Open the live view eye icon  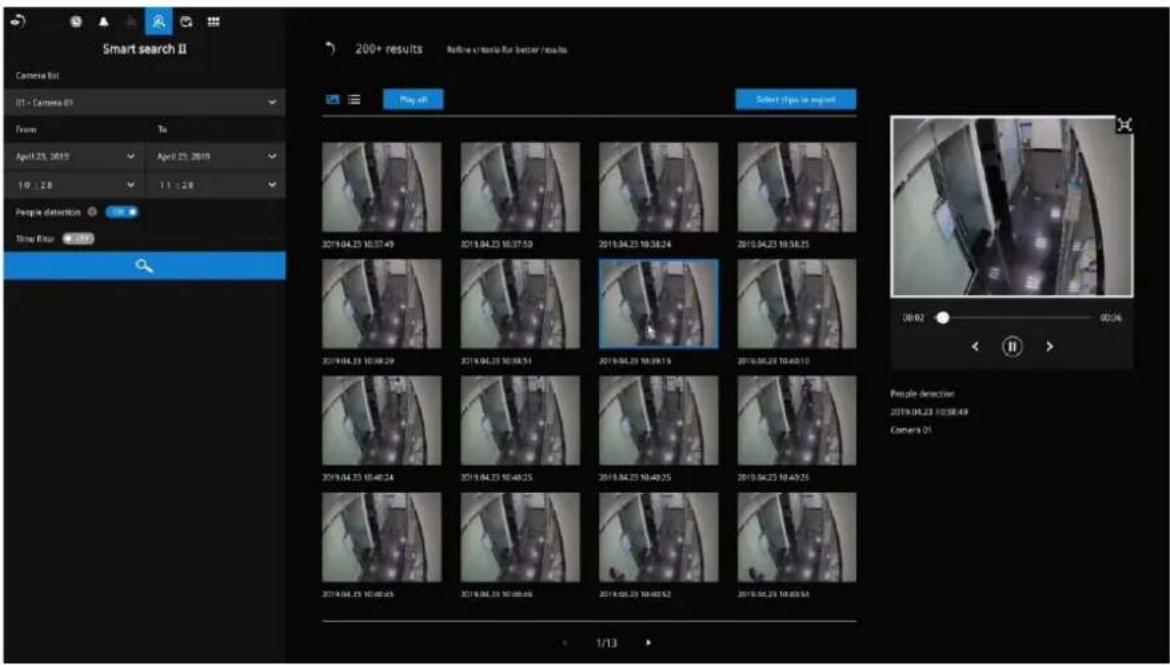(18, 22)
